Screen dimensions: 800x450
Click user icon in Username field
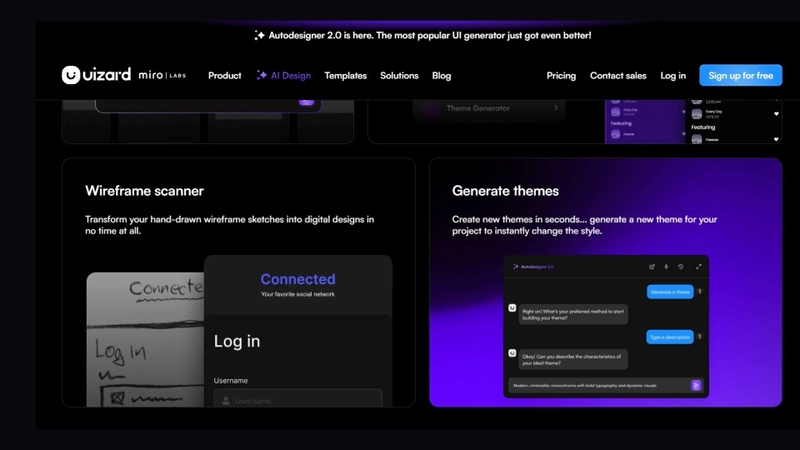(x=226, y=401)
